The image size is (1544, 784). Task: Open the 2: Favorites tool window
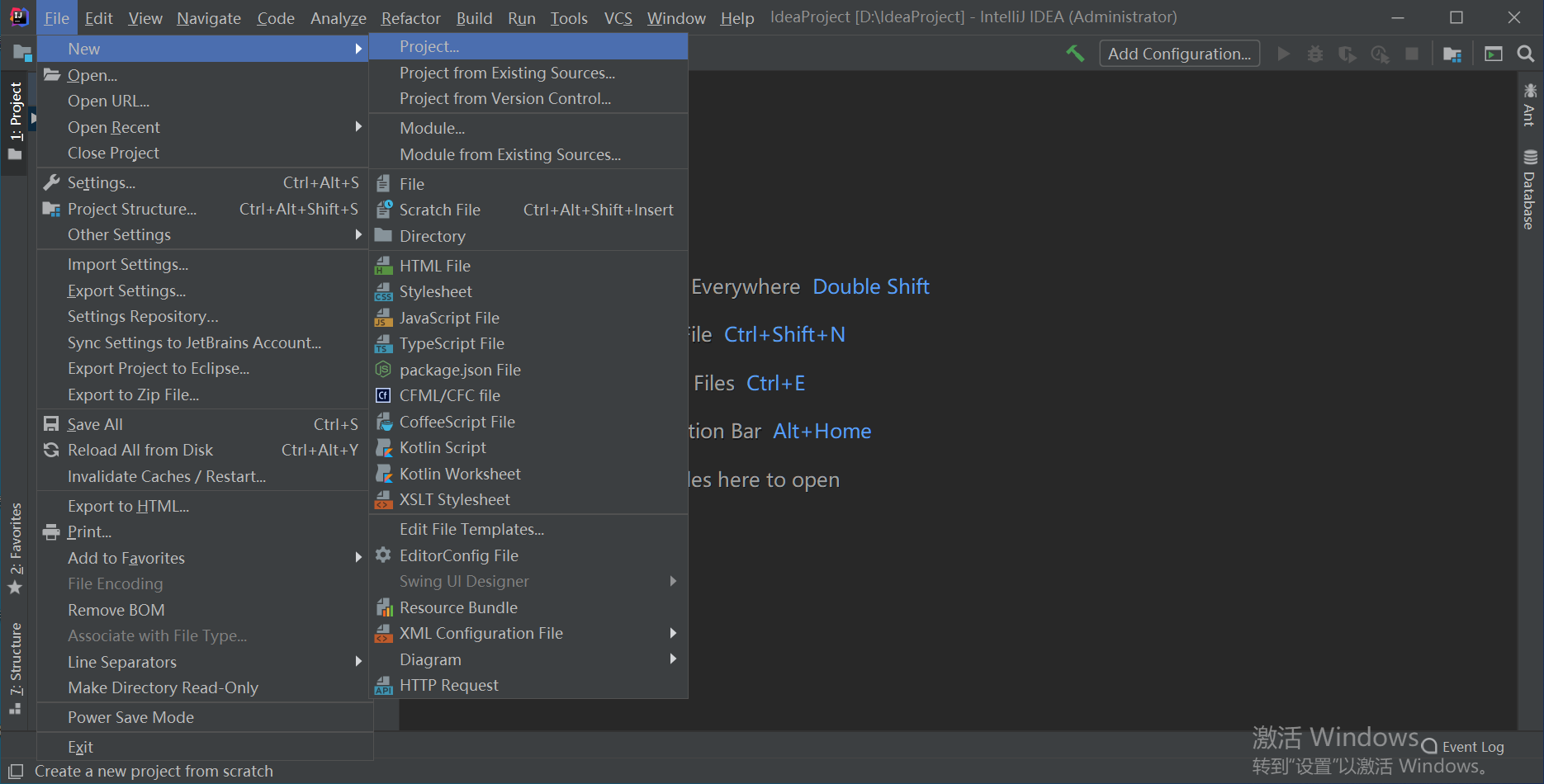(x=16, y=549)
